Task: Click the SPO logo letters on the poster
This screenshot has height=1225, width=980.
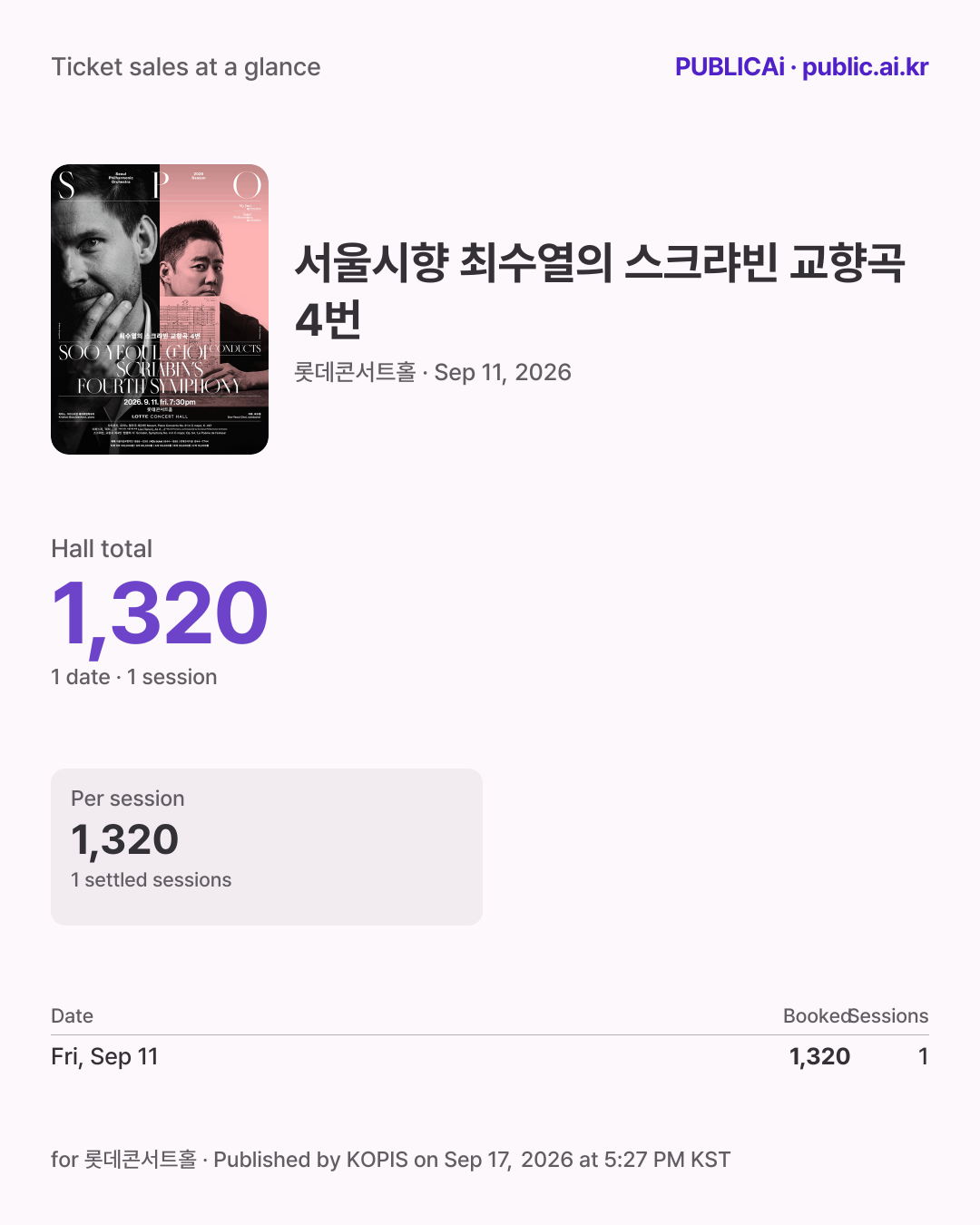Action: coord(160,185)
